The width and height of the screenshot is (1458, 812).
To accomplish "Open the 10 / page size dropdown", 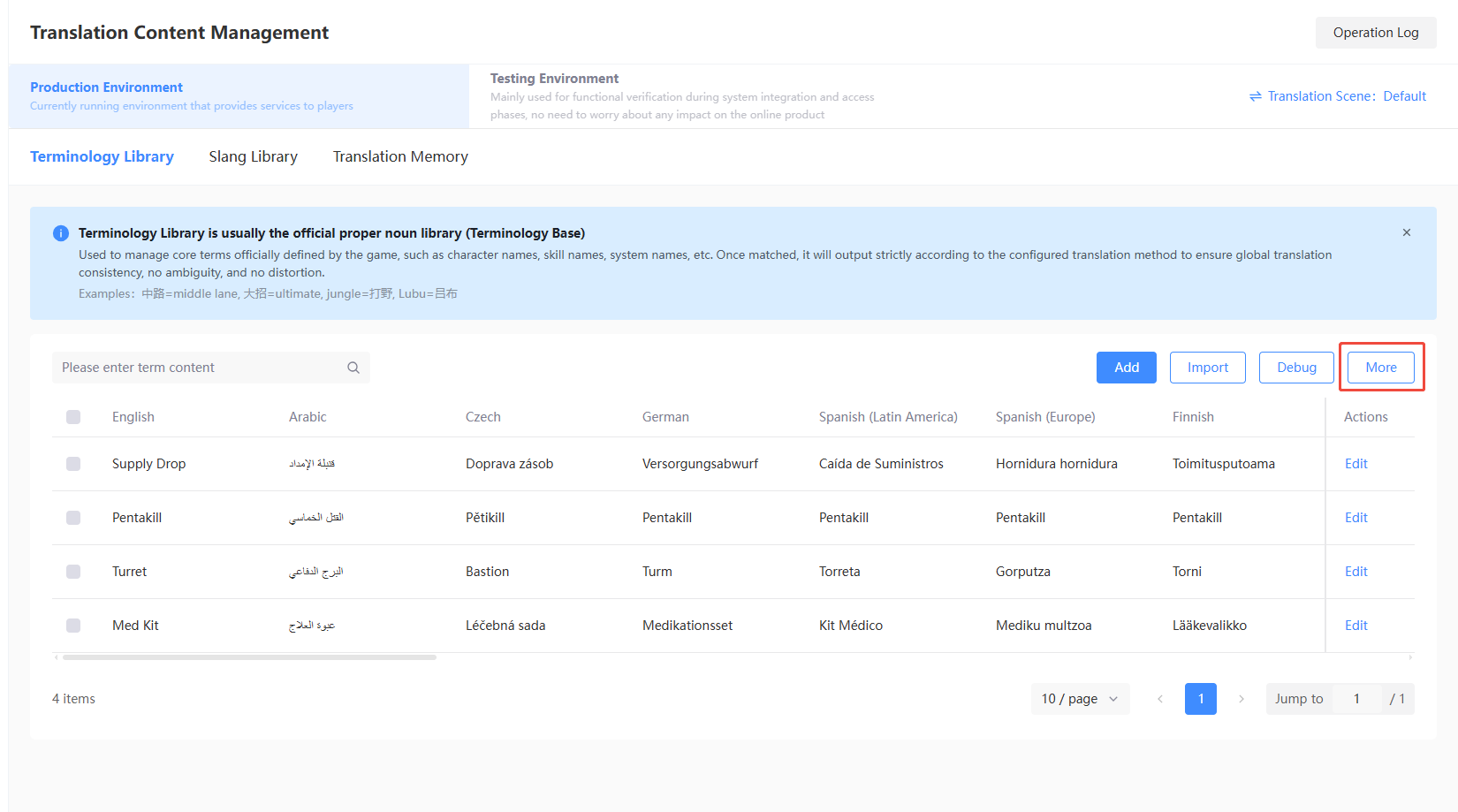I will point(1080,699).
